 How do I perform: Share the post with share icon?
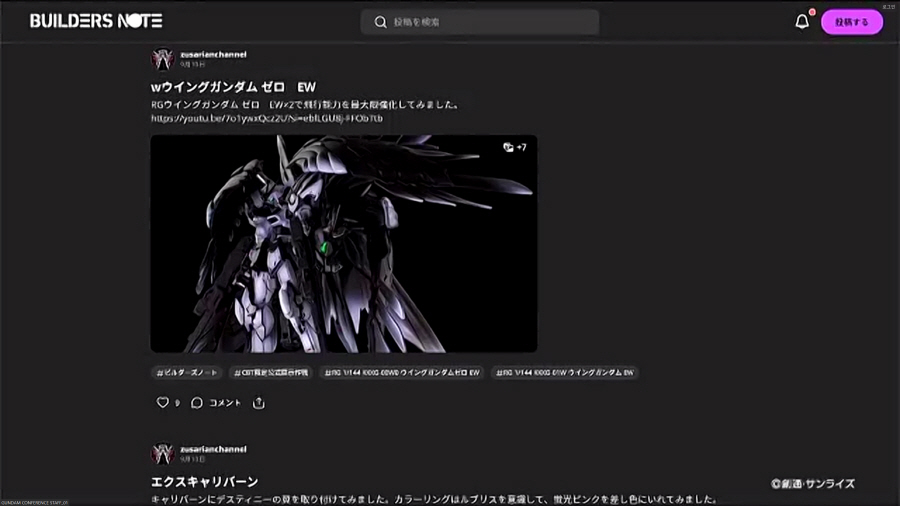(259, 403)
